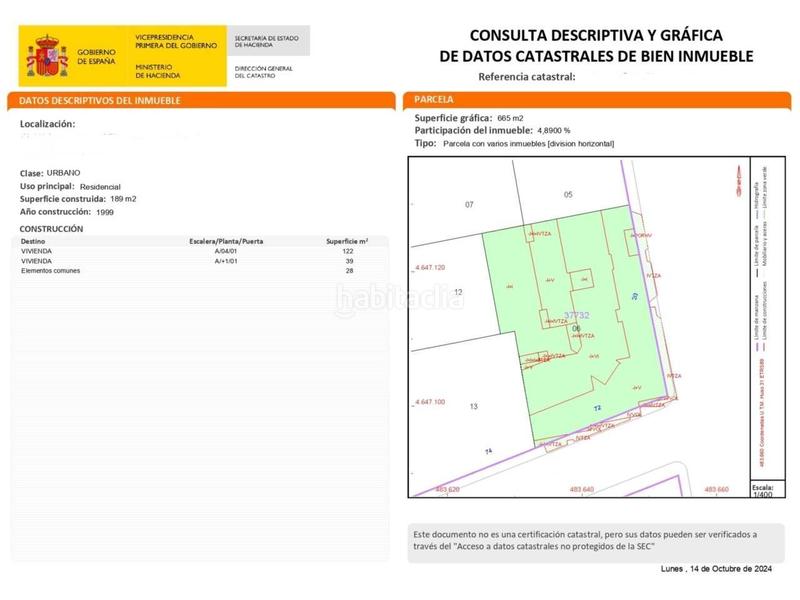
Task: Click the Localización field label
Action: 48,124
